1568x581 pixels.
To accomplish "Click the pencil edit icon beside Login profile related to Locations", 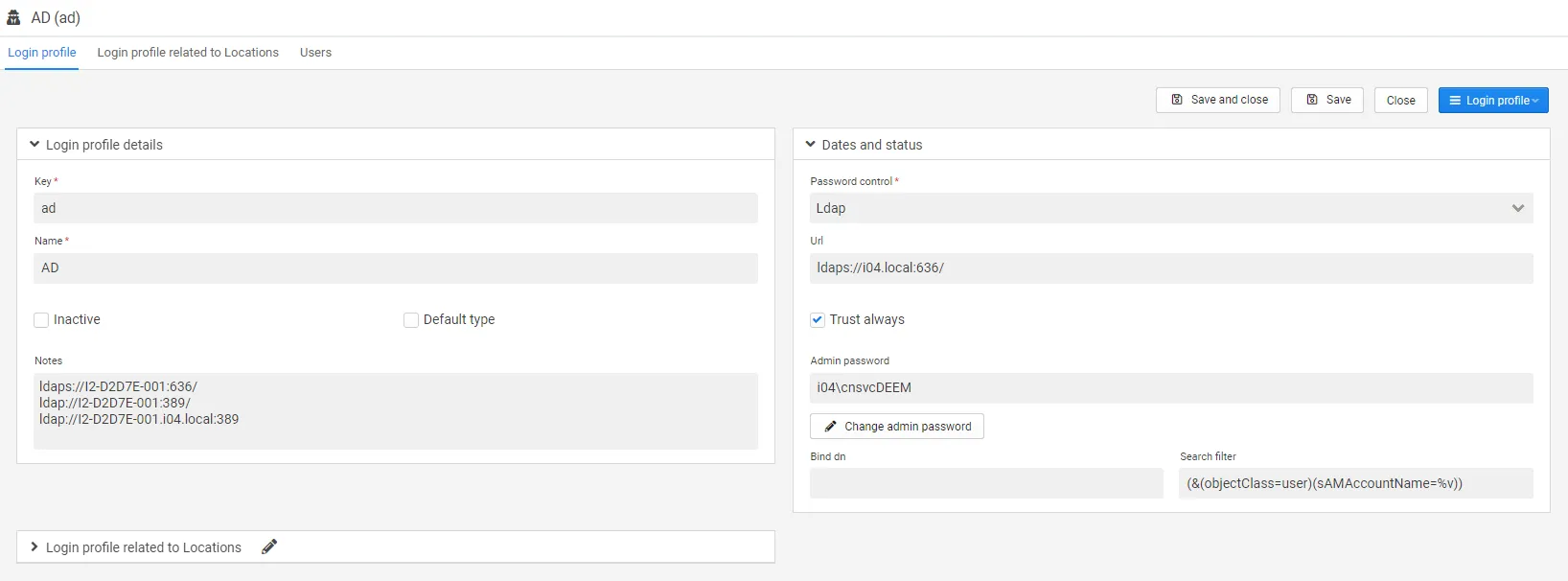I will (x=269, y=546).
